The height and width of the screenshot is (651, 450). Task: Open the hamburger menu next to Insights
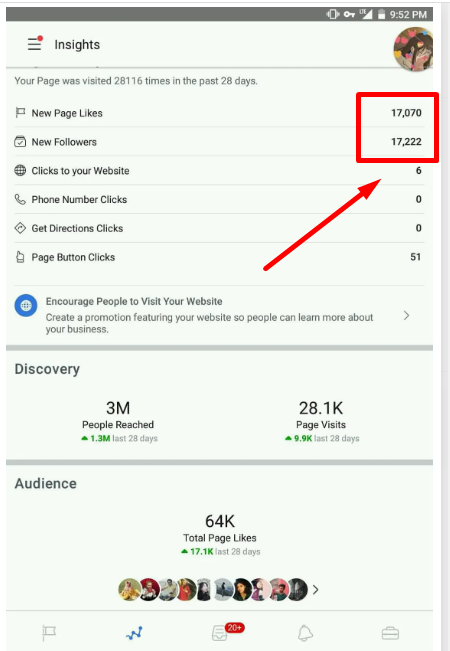(34, 44)
